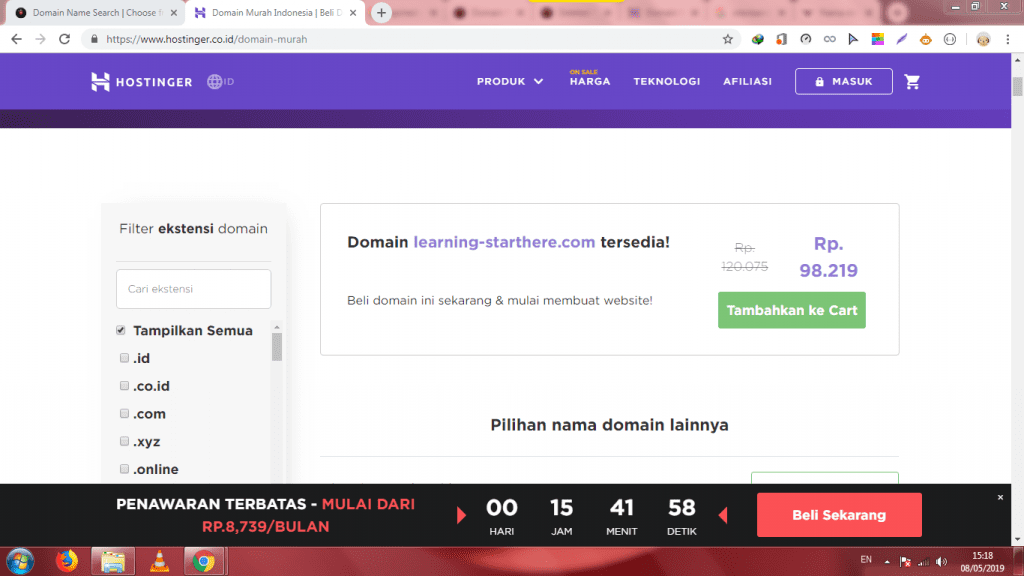Click the Hostinger logo
Screen dimensions: 1024x576
tap(142, 82)
